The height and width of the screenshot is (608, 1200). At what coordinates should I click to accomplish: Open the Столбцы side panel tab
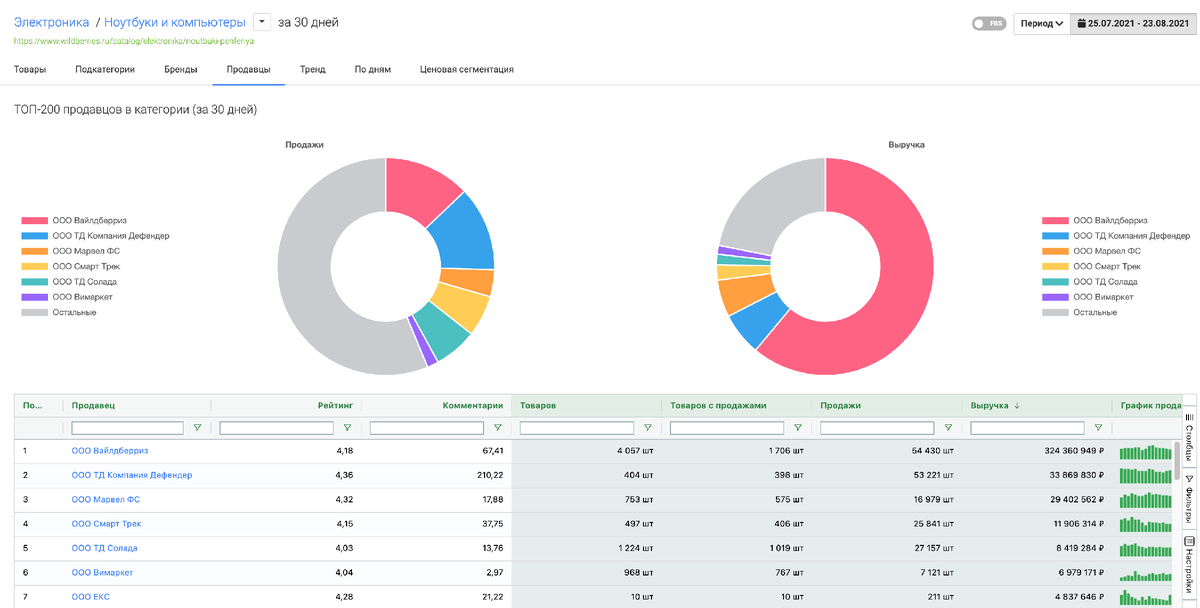[x=1190, y=436]
